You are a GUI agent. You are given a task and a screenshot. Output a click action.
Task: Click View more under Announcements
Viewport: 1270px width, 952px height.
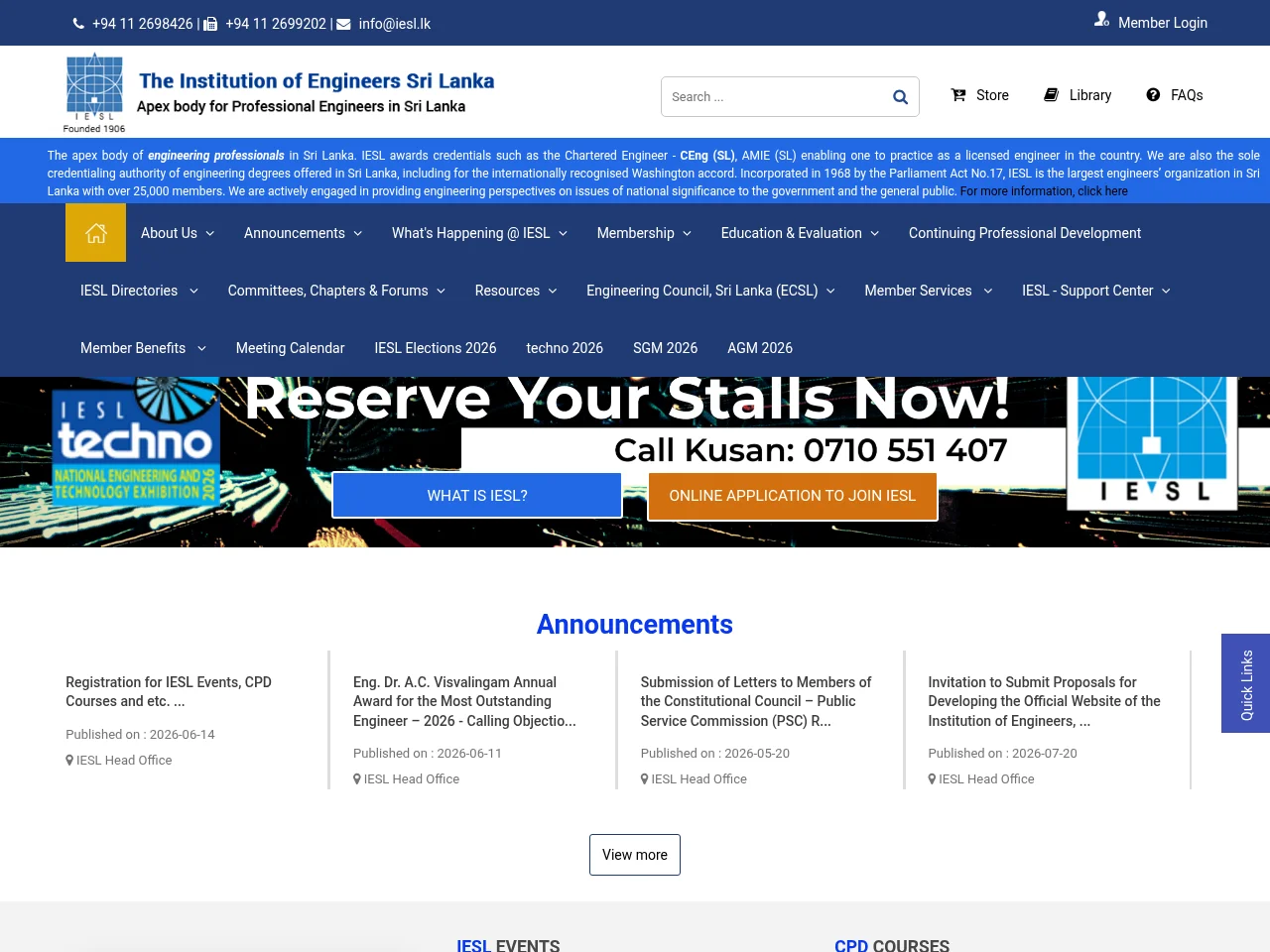[635, 855]
